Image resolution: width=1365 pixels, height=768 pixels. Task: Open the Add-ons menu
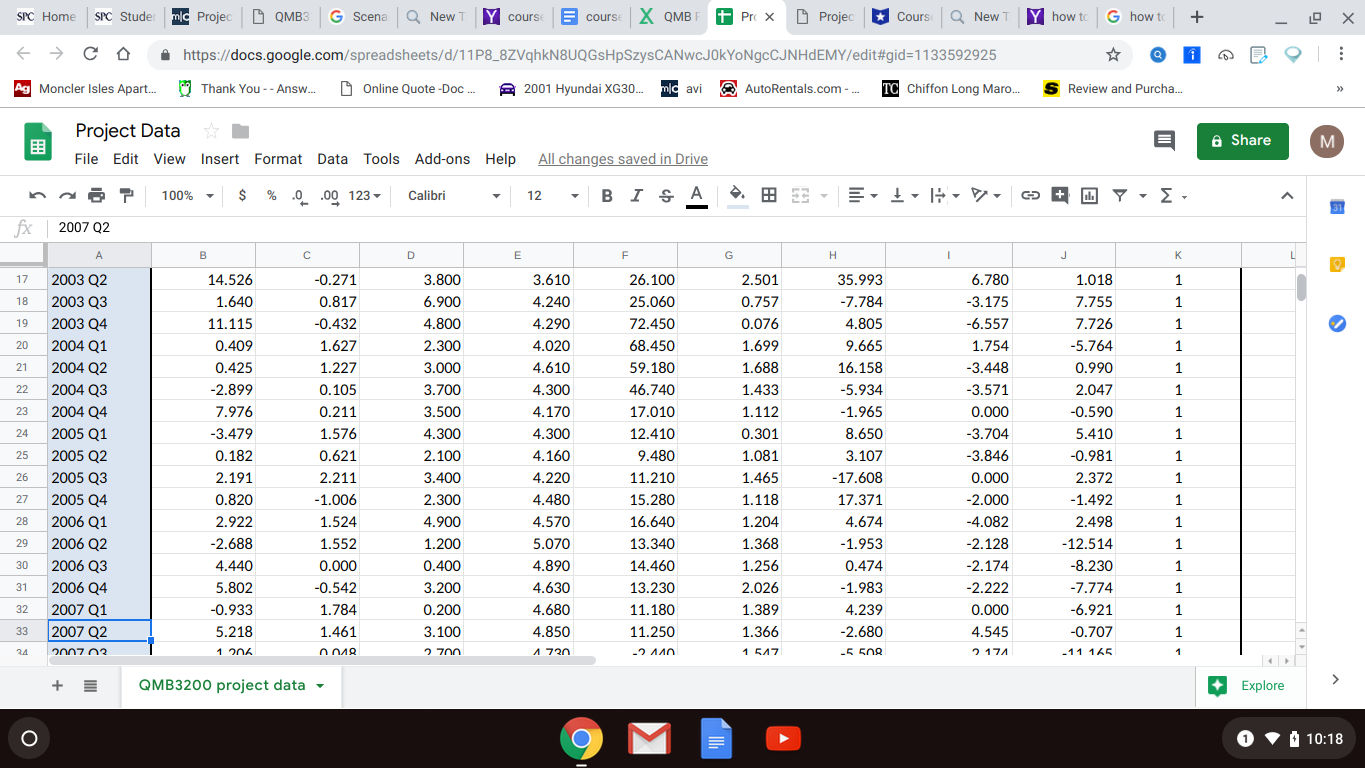442,159
